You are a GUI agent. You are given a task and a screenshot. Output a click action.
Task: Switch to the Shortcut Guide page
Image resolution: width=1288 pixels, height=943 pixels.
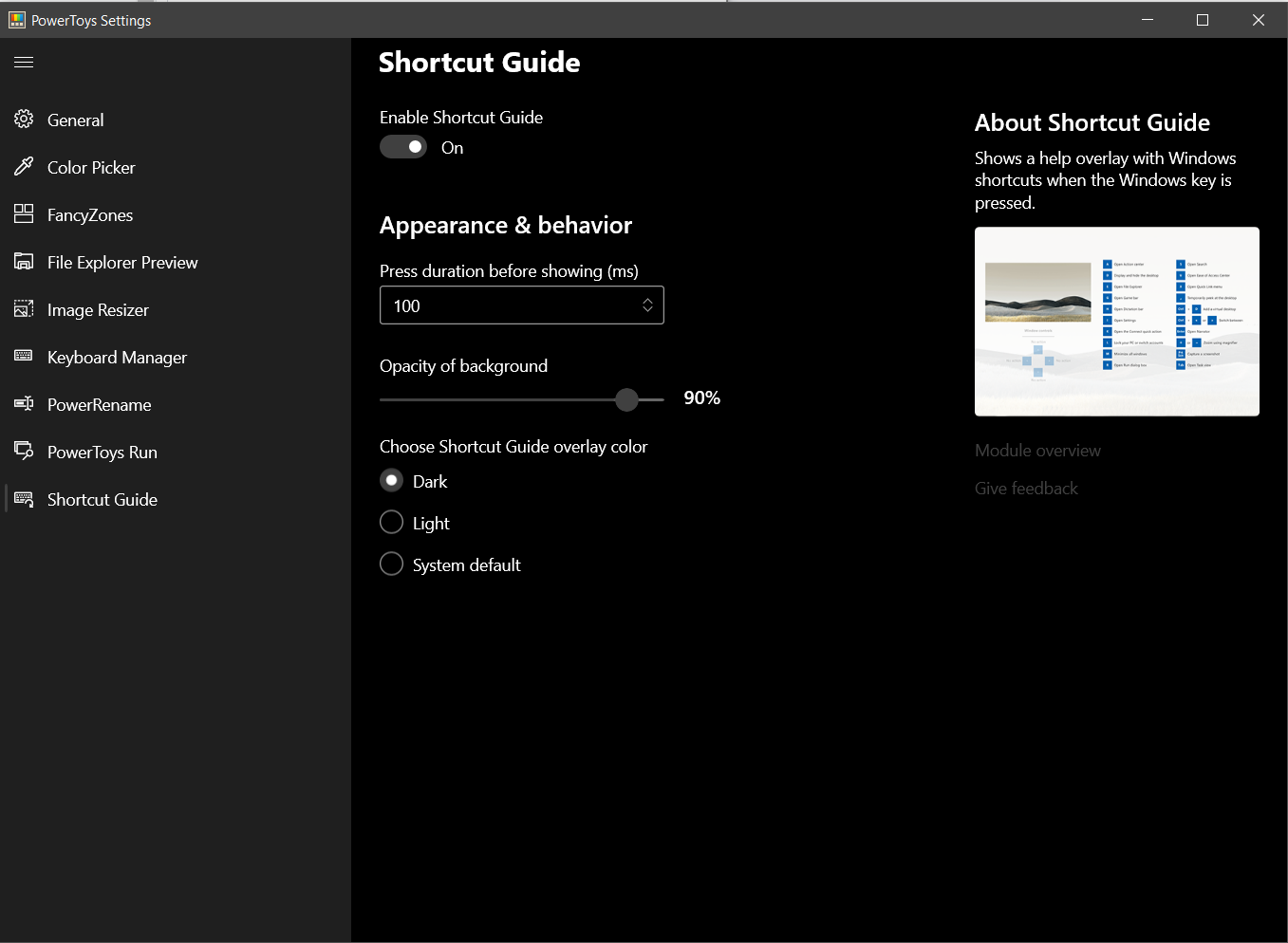point(102,499)
